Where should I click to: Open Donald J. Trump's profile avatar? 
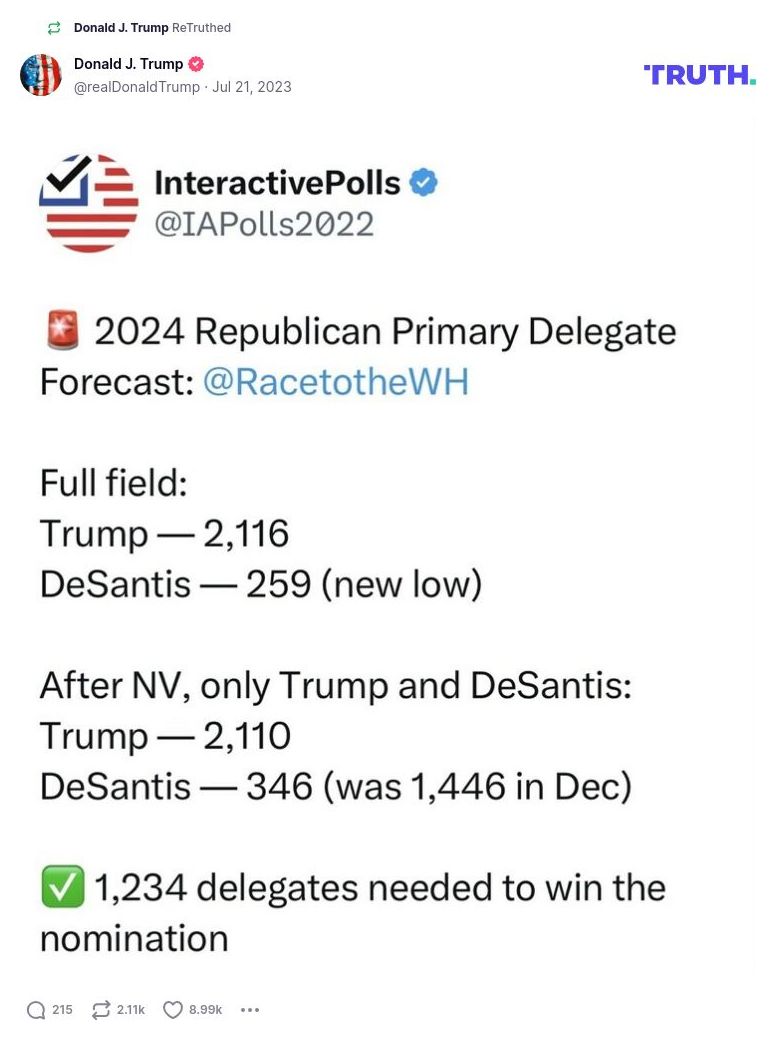click(x=41, y=75)
